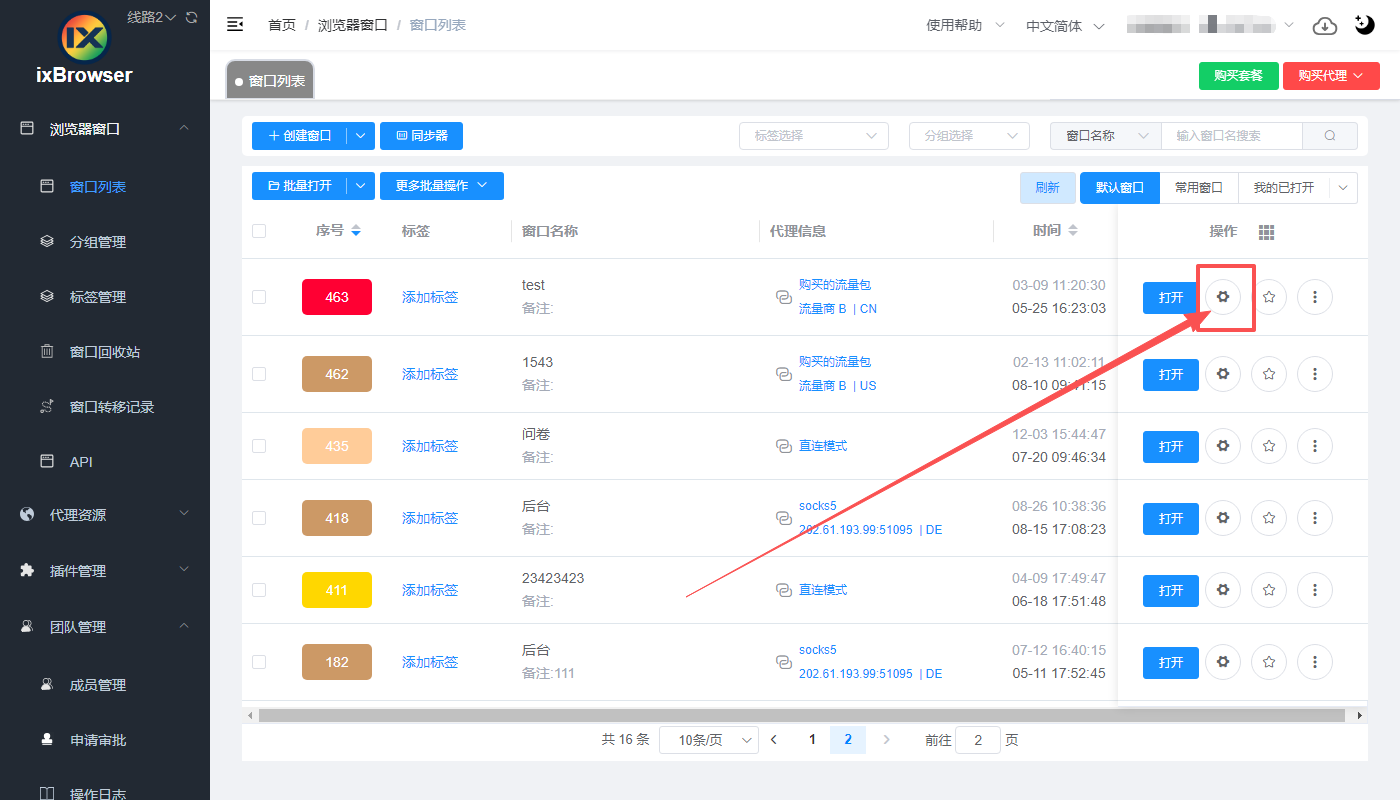The width and height of the screenshot is (1400, 800).
Task: Click the yellow 411 serial color badge
Action: pos(337,590)
